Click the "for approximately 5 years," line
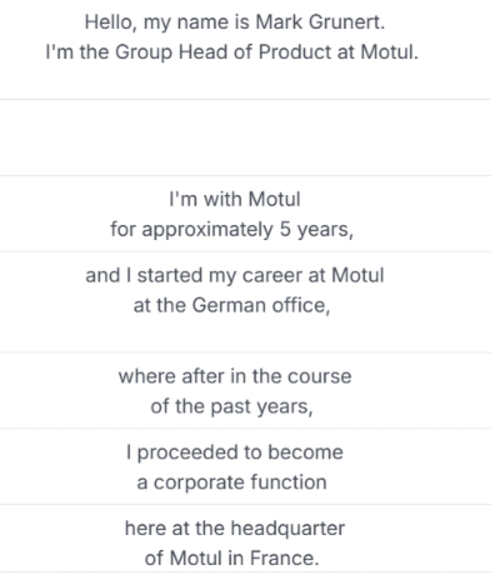This screenshot has height=575, width=491. pos(232,230)
